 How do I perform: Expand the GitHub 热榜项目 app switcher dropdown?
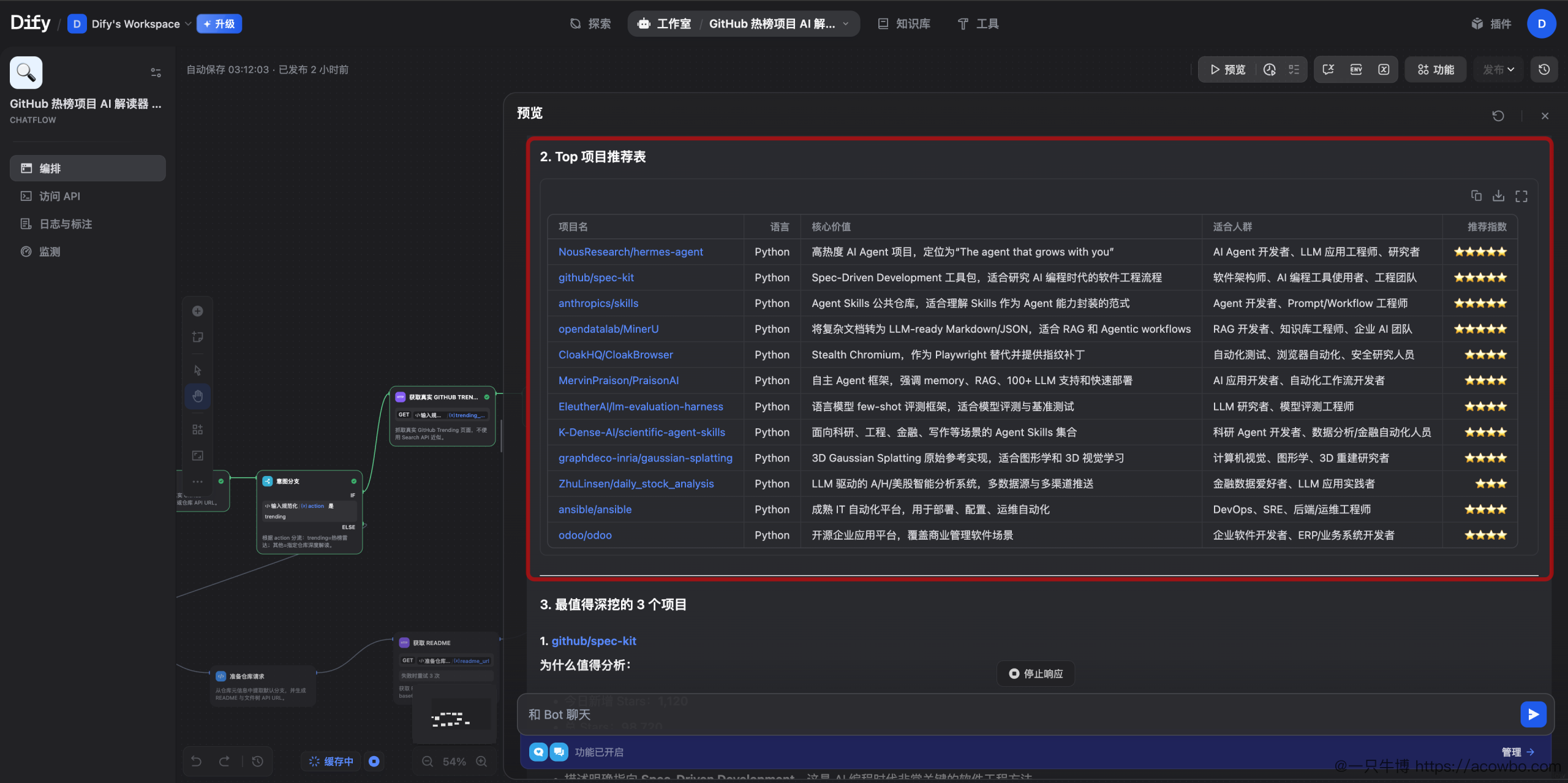(x=778, y=24)
